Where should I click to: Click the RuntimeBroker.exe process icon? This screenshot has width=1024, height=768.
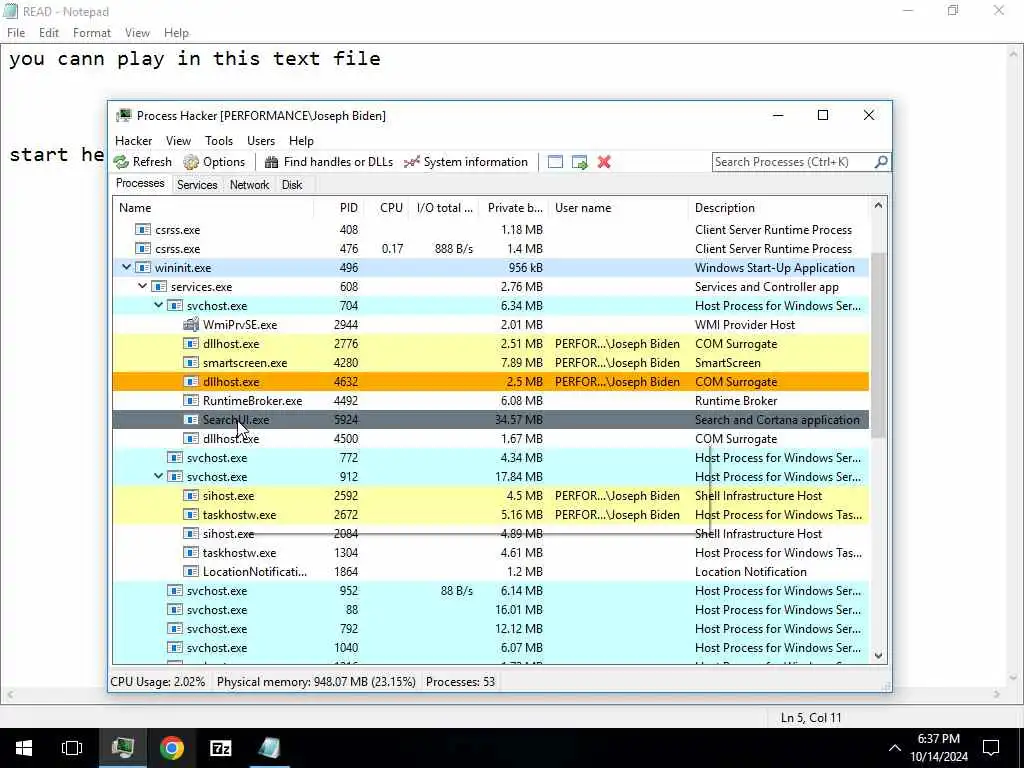coord(191,400)
